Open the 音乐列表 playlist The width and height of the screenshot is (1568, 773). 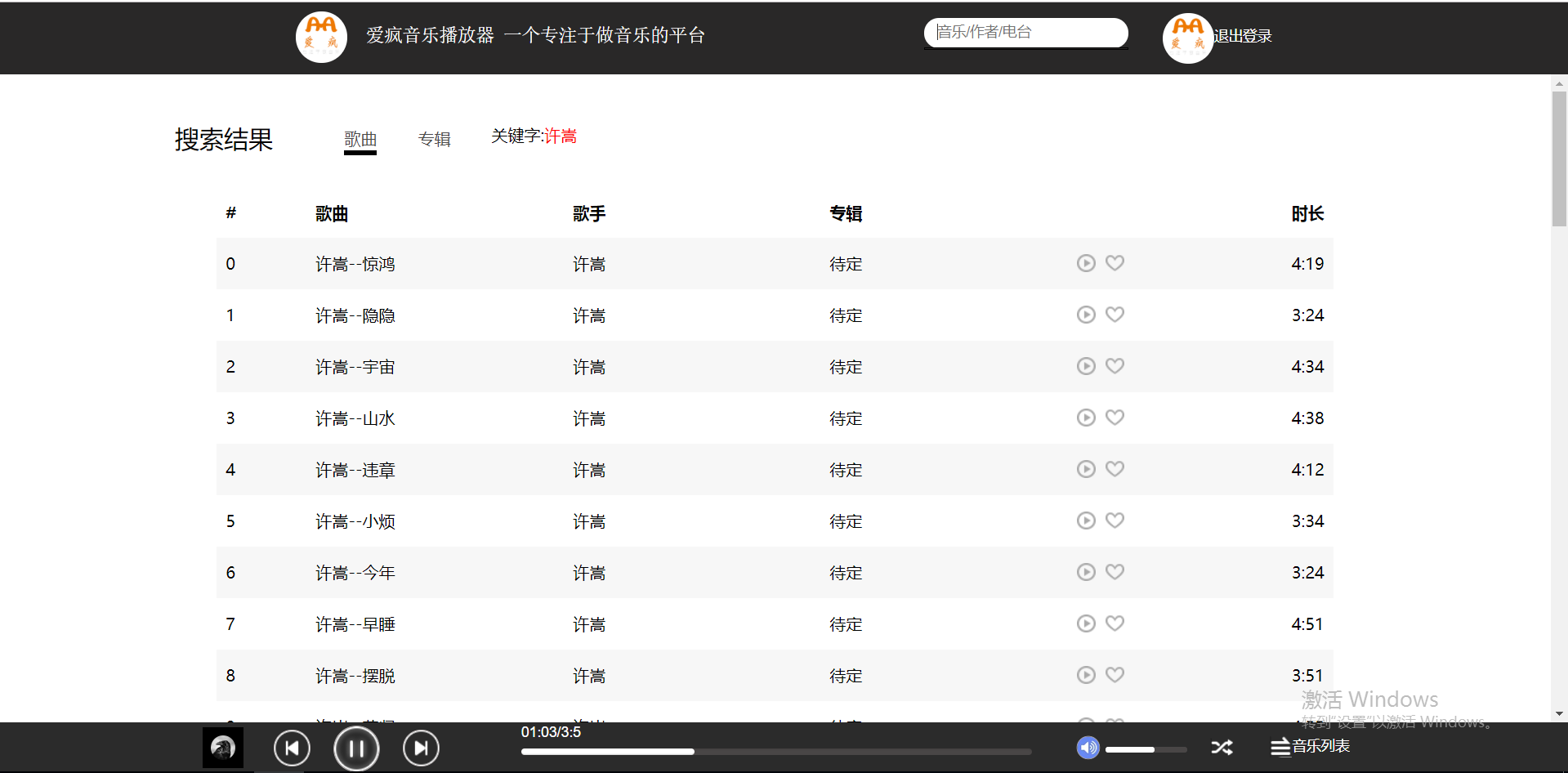pyautogui.click(x=1310, y=747)
